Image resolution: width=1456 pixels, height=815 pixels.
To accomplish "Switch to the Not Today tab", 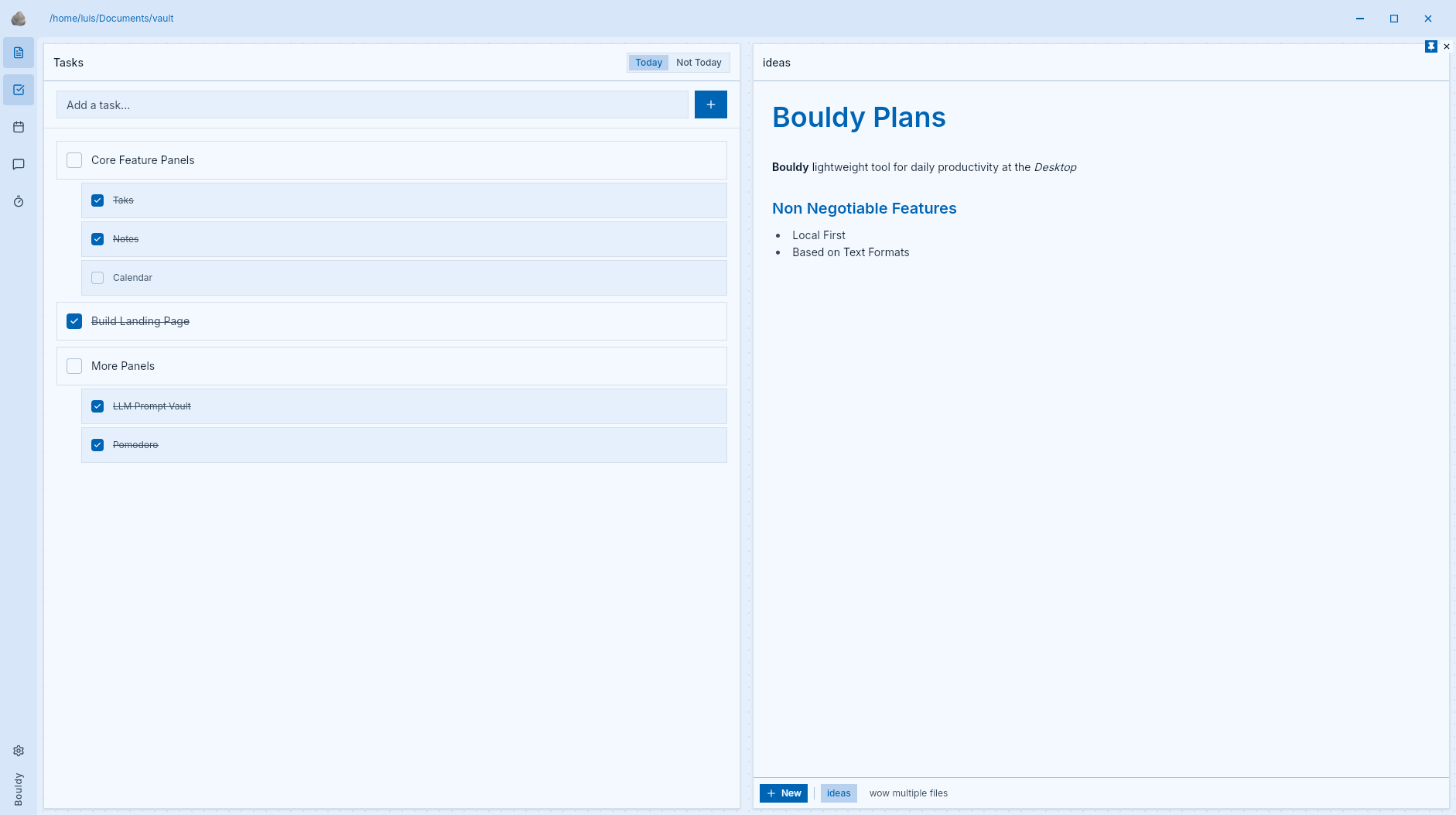I will (699, 62).
